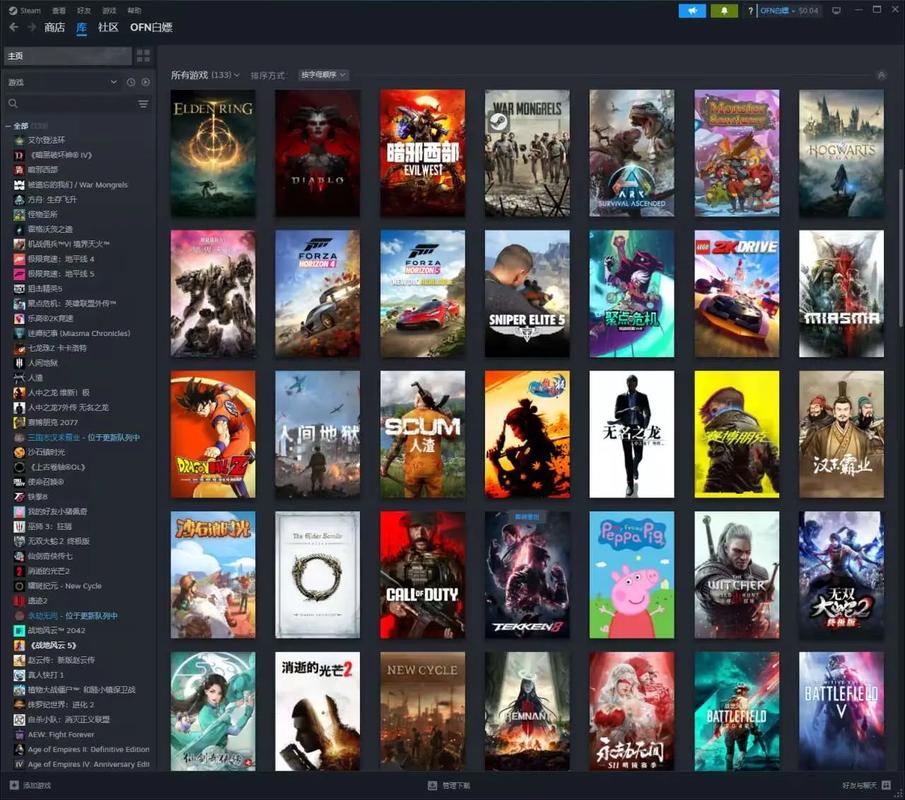905x800 pixels.
Task: Open the 商店 store tab
Action: pos(54,27)
